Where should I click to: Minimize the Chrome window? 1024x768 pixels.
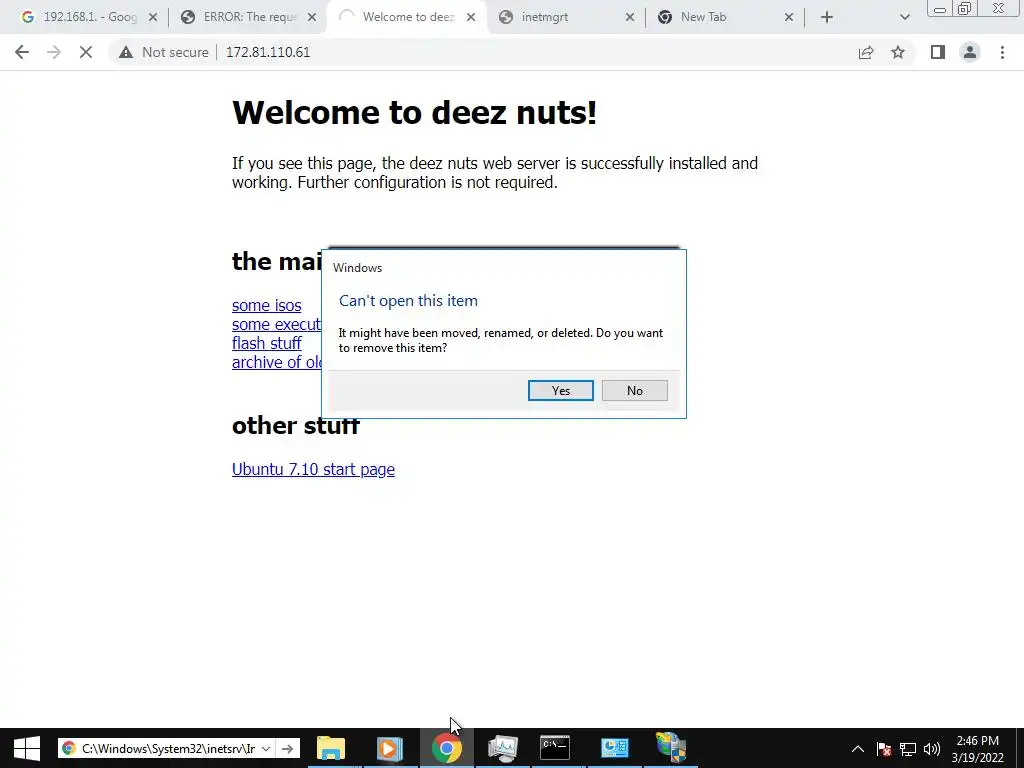tap(940, 8)
